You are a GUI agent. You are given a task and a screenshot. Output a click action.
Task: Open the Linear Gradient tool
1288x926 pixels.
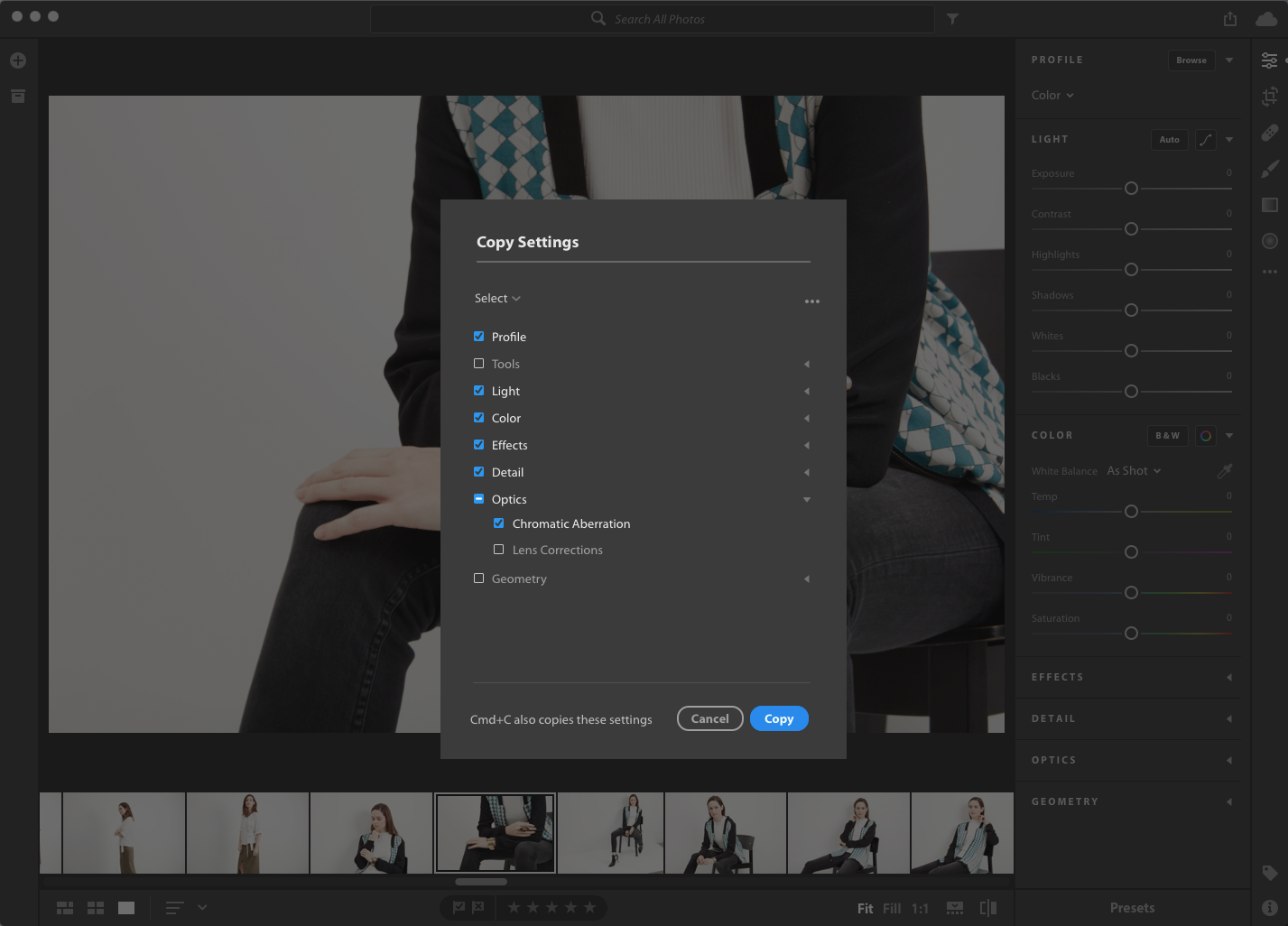(1270, 205)
